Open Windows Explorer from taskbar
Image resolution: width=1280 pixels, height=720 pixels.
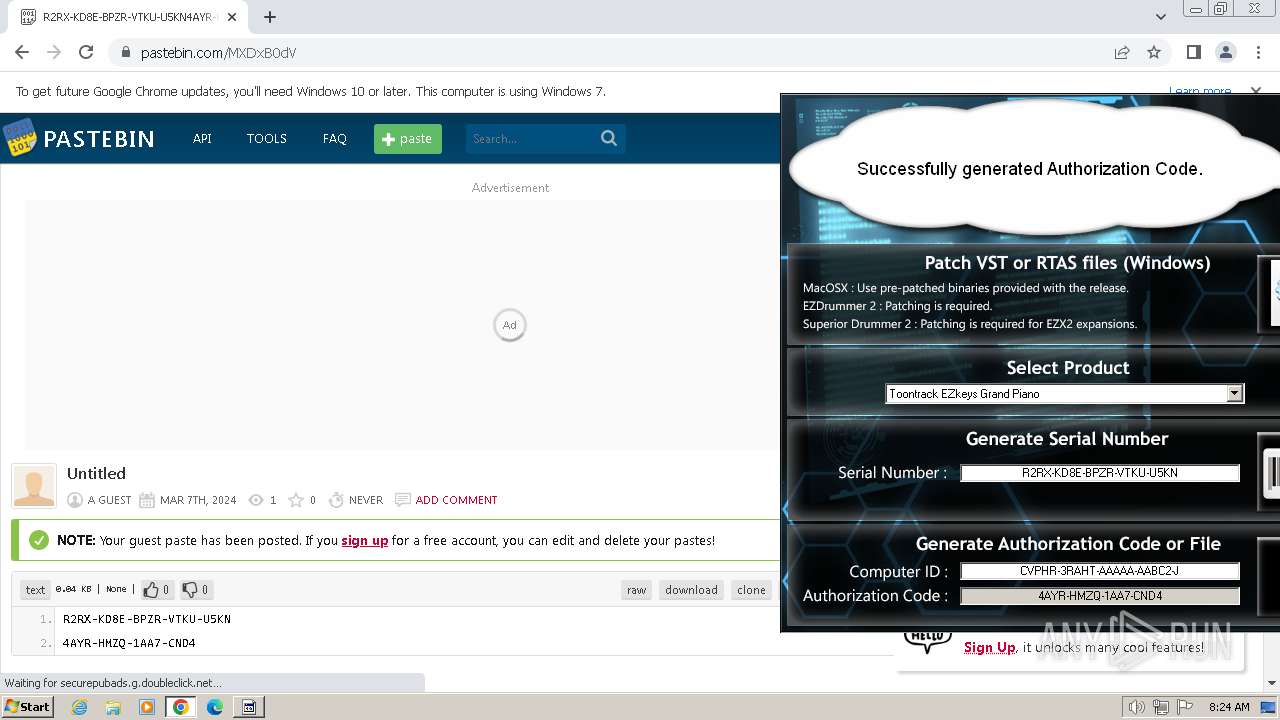click(113, 707)
